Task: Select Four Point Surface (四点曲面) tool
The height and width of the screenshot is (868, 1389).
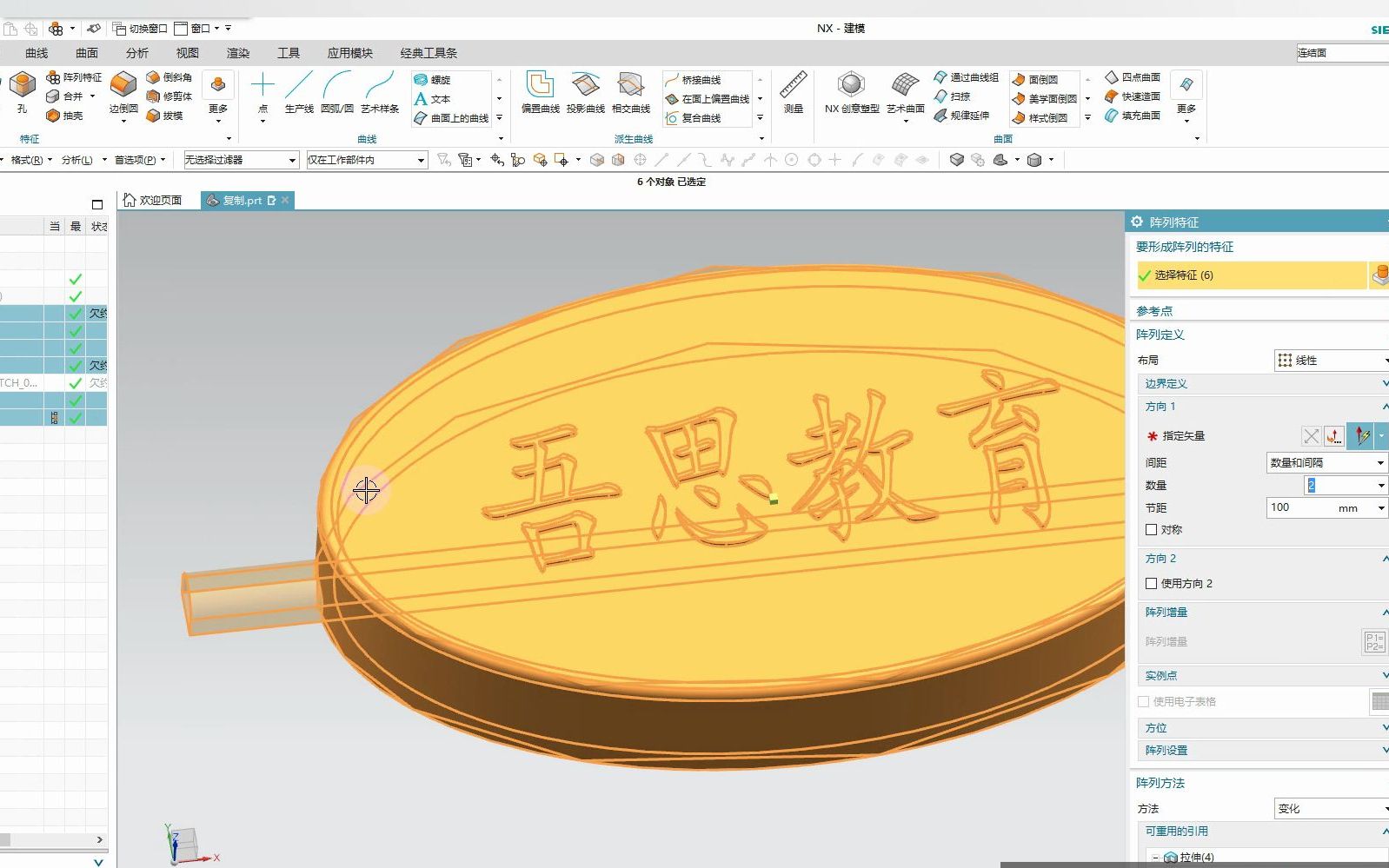Action: (x=1133, y=77)
